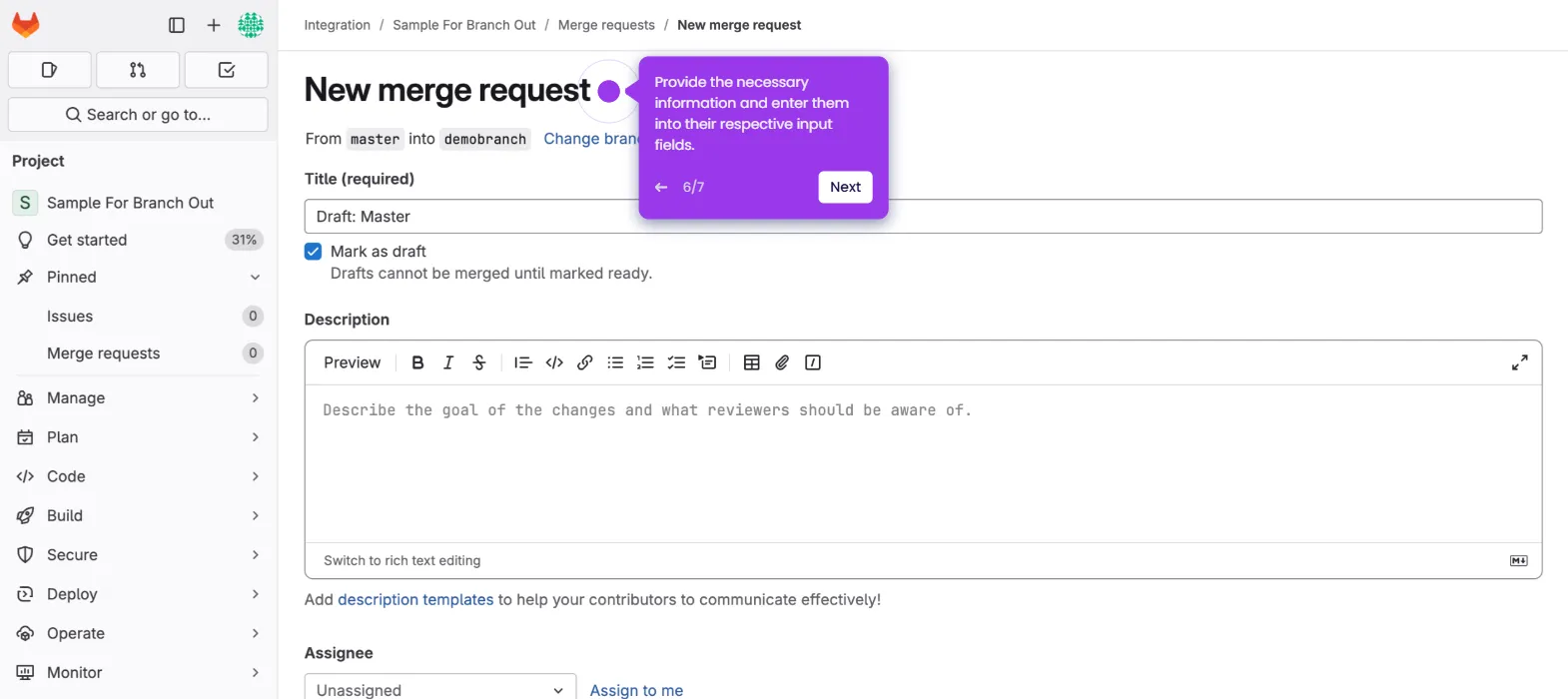1568x699 pixels.
Task: Add a collapsible section
Action: point(707,362)
